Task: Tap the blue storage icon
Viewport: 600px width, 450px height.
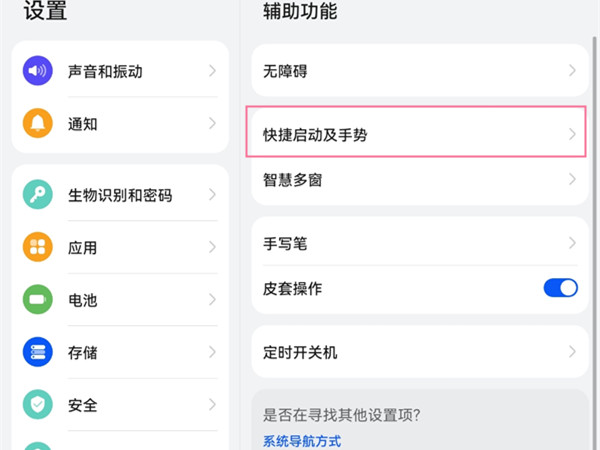Action: click(38, 352)
